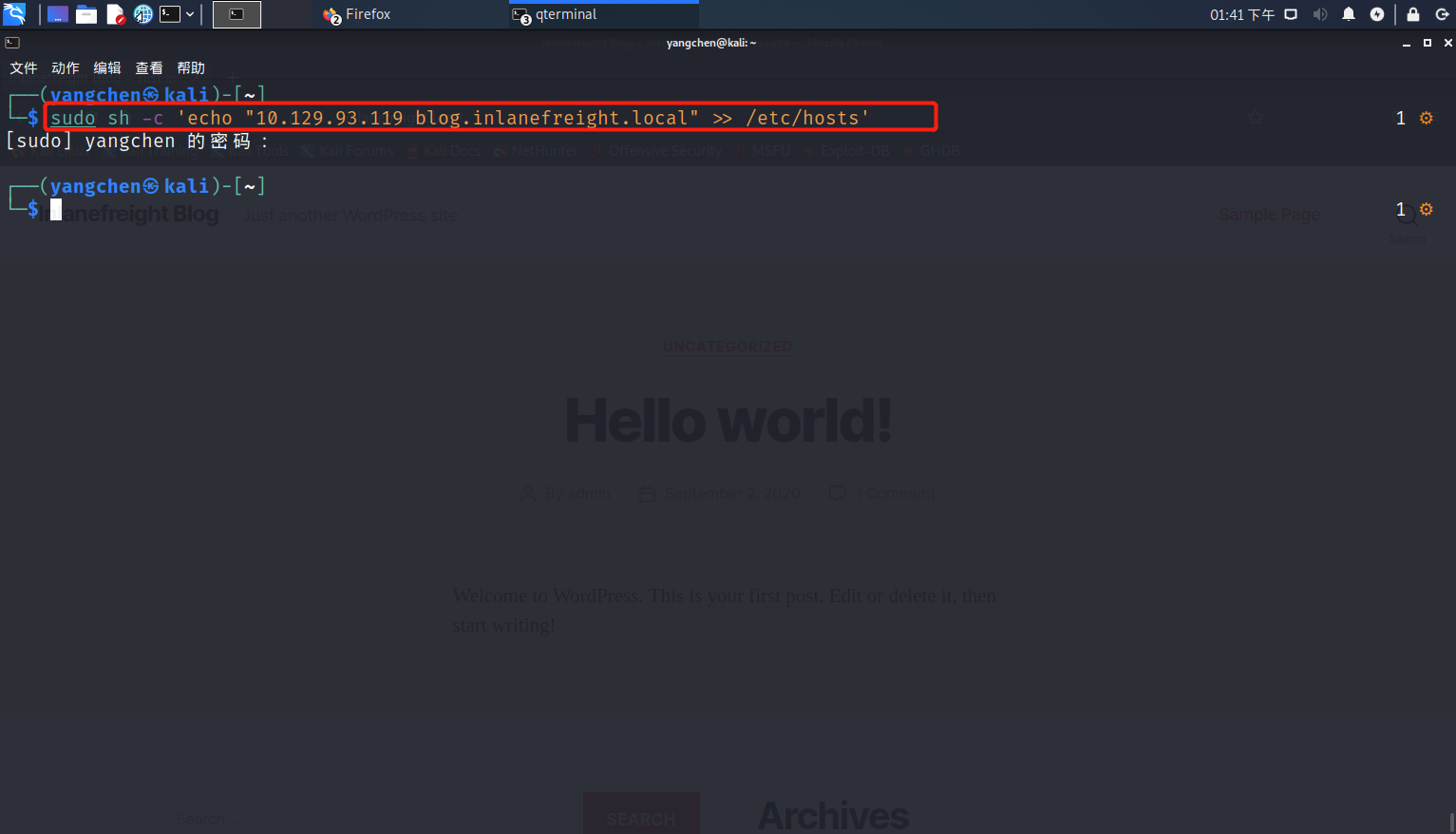Image resolution: width=1456 pixels, height=834 pixels.
Task: Open the 动作 menu in qterminal
Action: (x=66, y=68)
